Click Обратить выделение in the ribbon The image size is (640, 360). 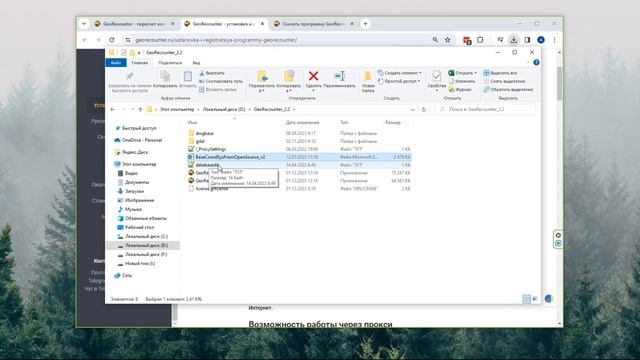coord(508,89)
